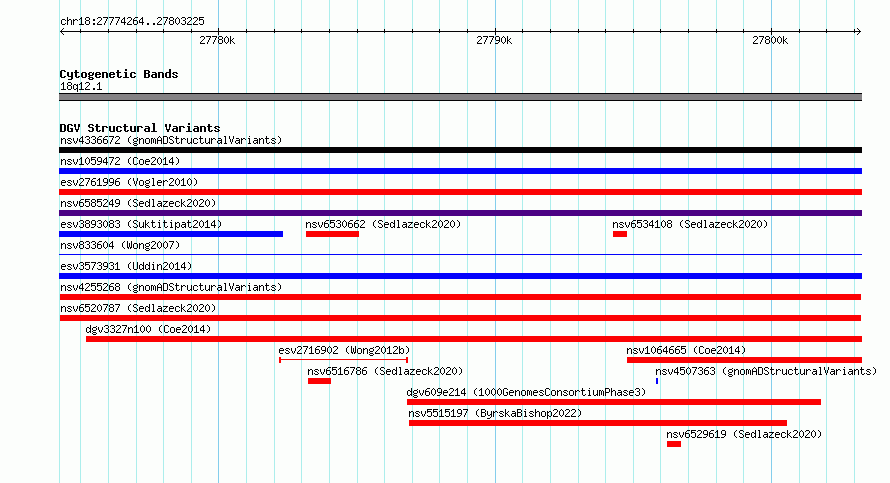The height and width of the screenshot is (483, 890).
Task: Select the red nsv1064665 variant bar
Action: [x=744, y=360]
